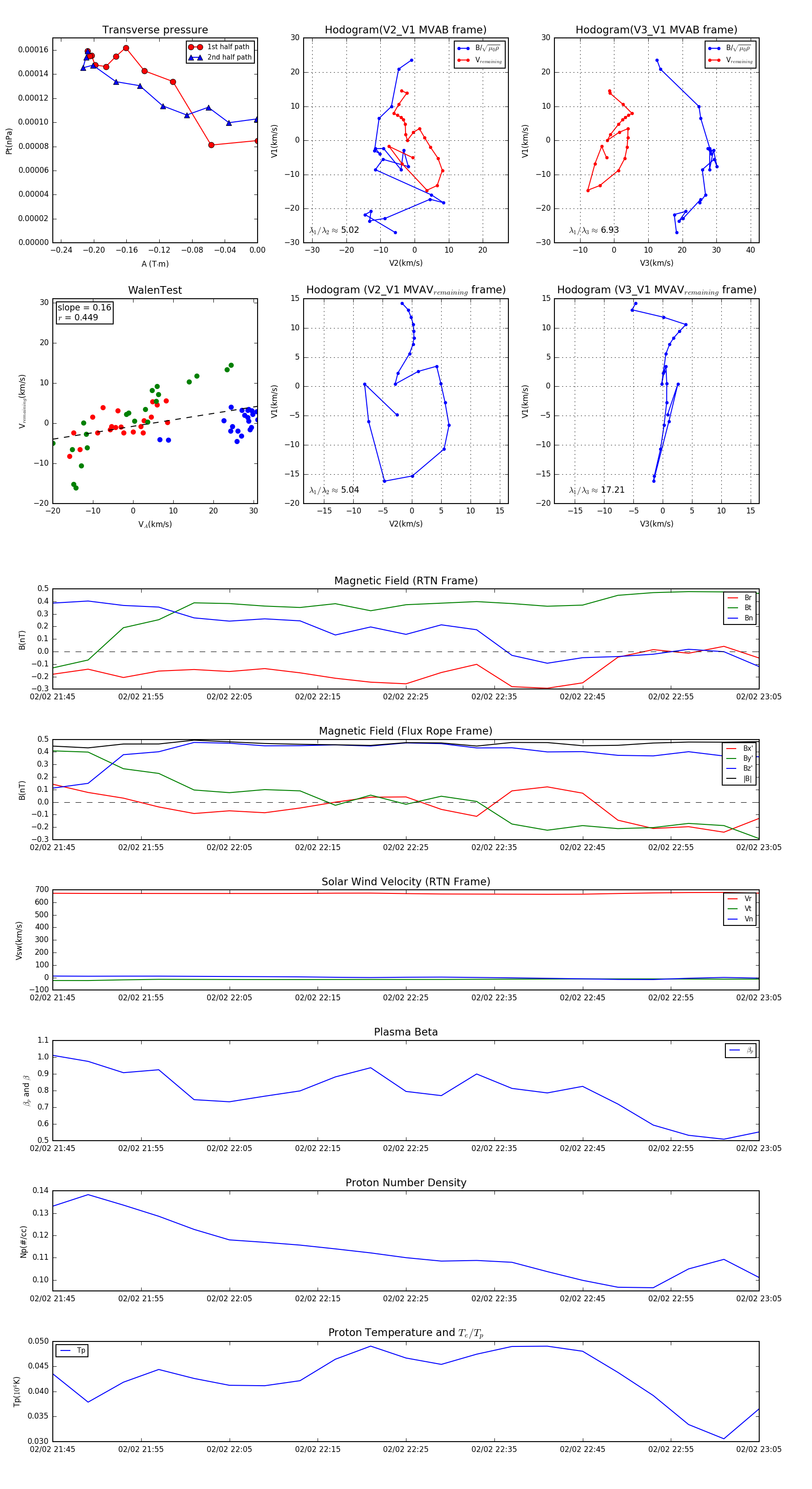This screenshot has width=812, height=1489.
Task: Click the "Hodogram (V3_V1 MVAV remaining frame)" title
Action: click(x=656, y=290)
